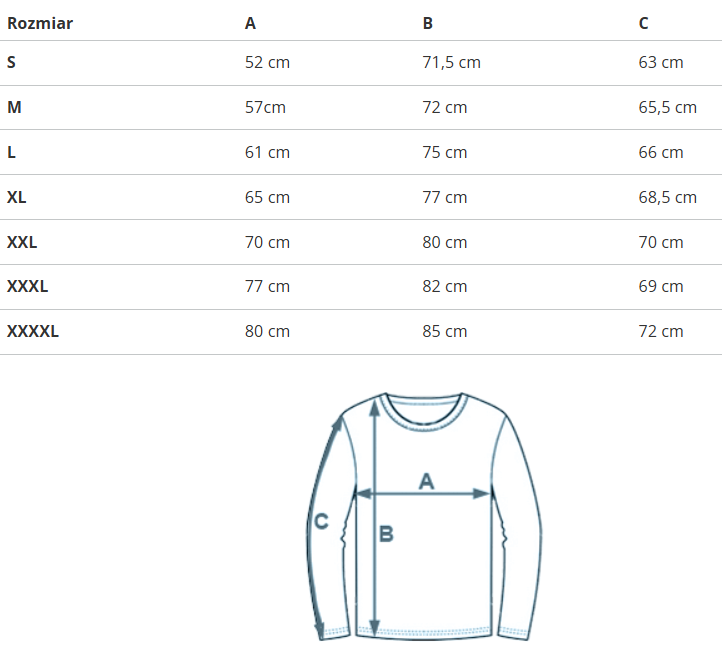Click the Rozmiar column header
The image size is (722, 648).
point(40,23)
